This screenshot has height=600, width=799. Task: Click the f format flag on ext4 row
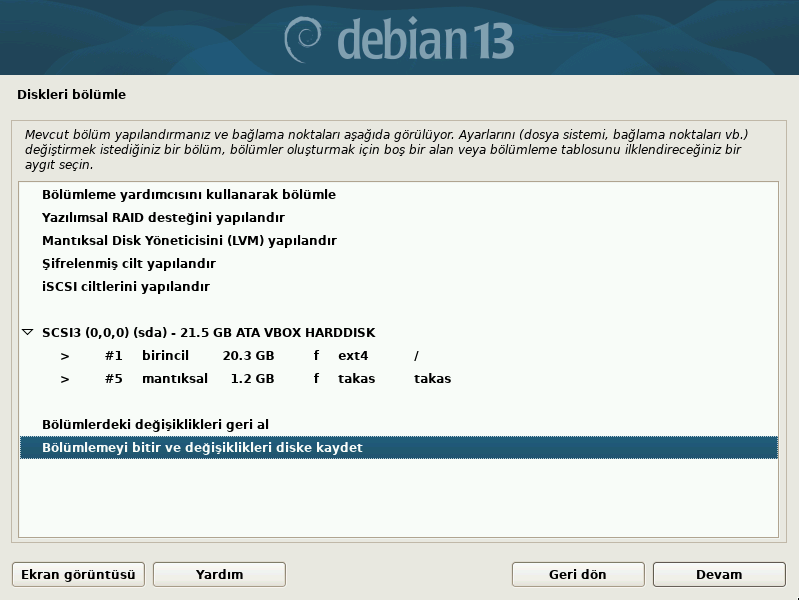tap(316, 356)
